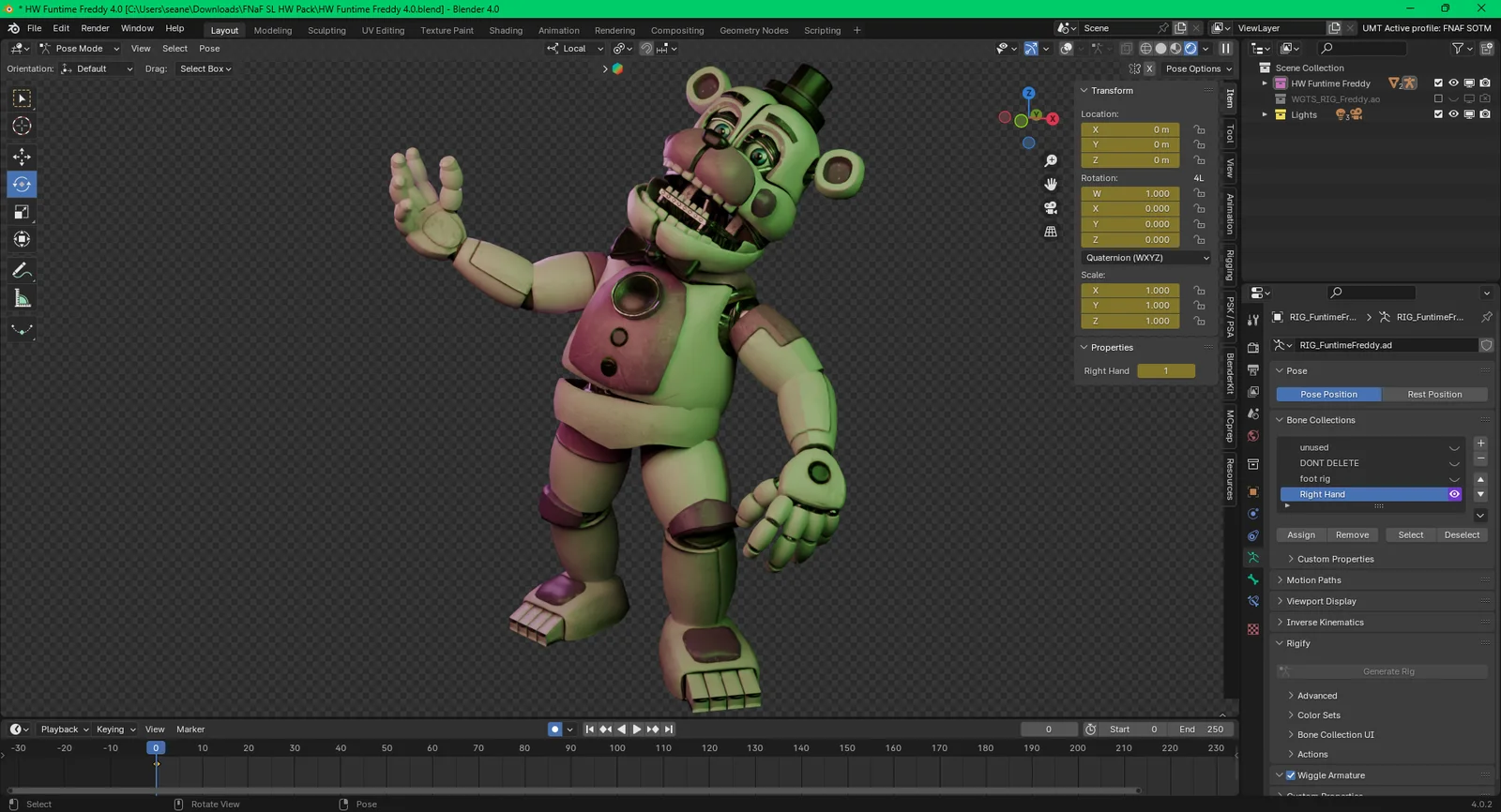Collapse the Transform panel
Viewport: 1501px width, 812px height.
(1112, 91)
